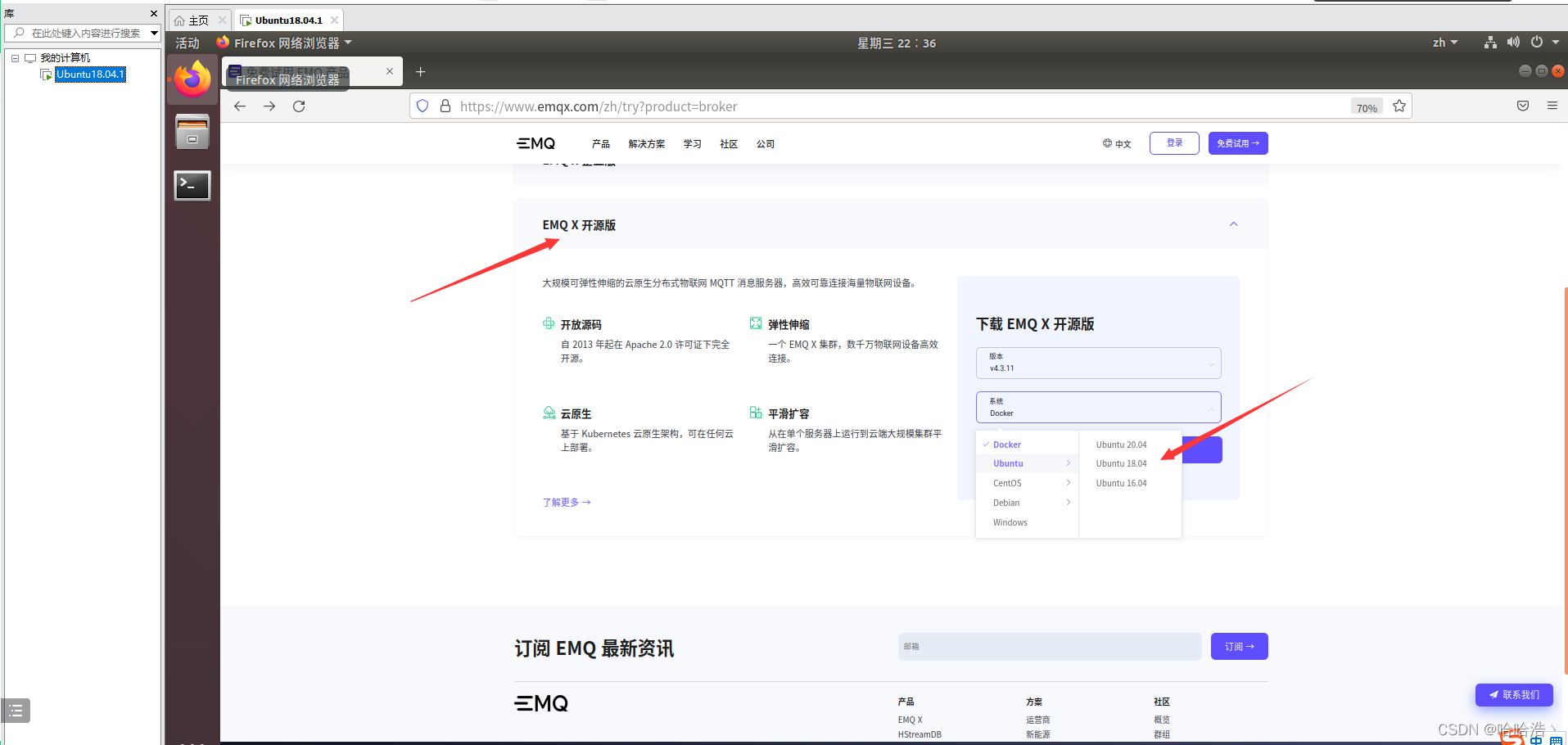The height and width of the screenshot is (745, 1568).
Task: Open the 运营商 footer link
Action: [x=1037, y=720]
